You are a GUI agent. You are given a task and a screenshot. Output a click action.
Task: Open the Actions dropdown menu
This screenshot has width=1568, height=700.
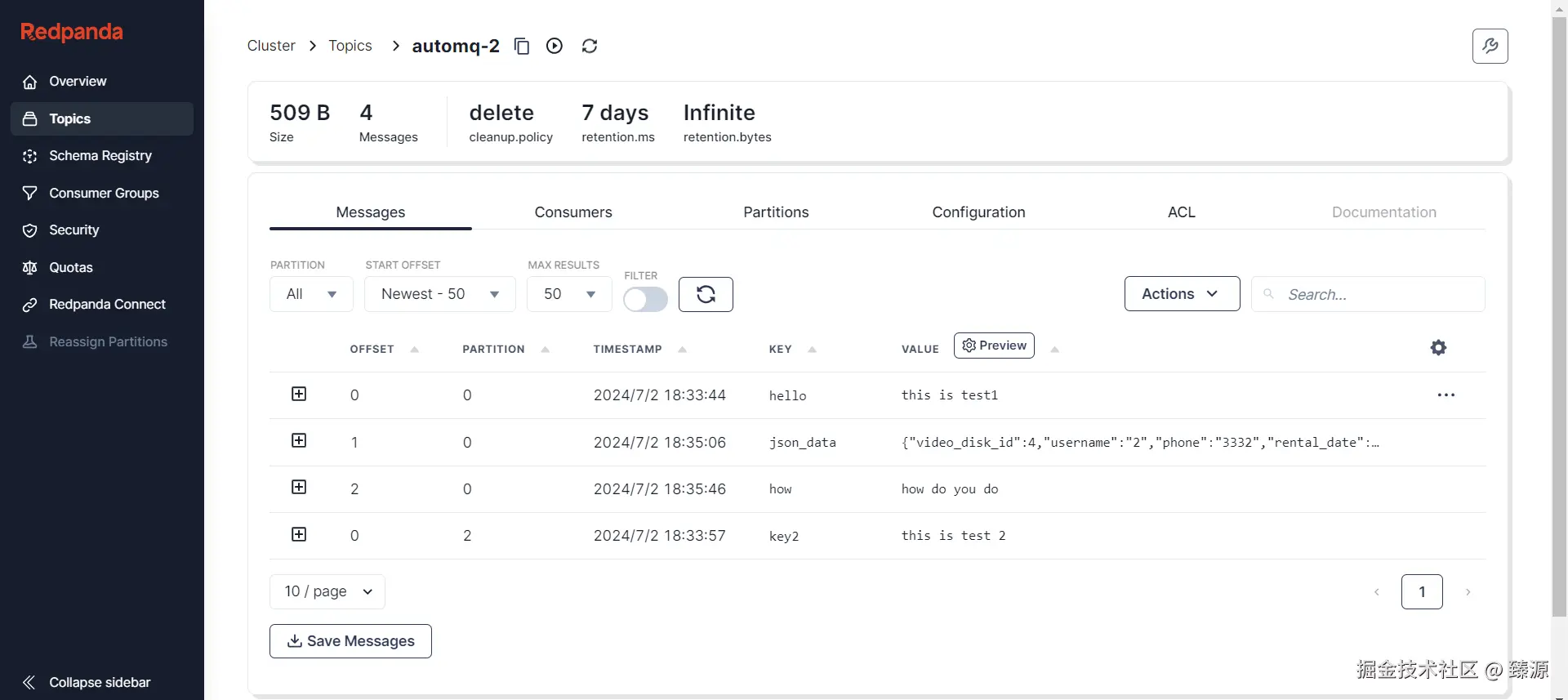point(1181,294)
